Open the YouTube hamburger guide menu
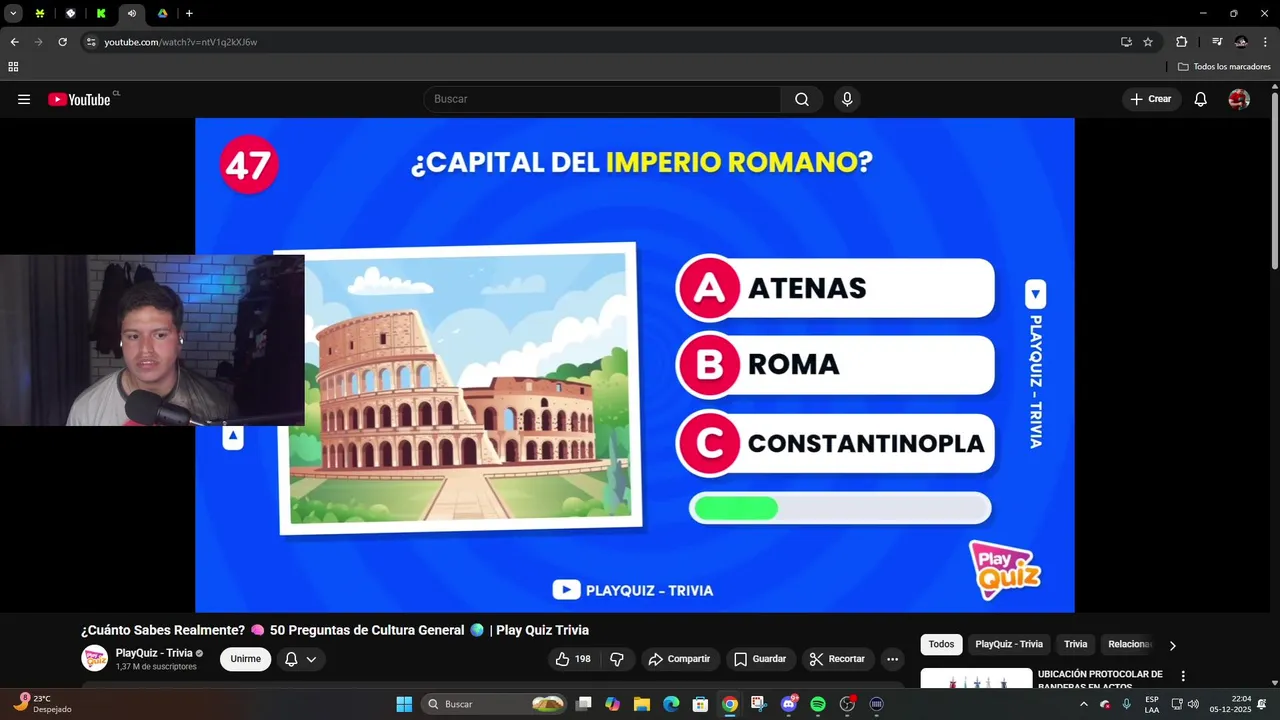The height and width of the screenshot is (720, 1280). (24, 99)
